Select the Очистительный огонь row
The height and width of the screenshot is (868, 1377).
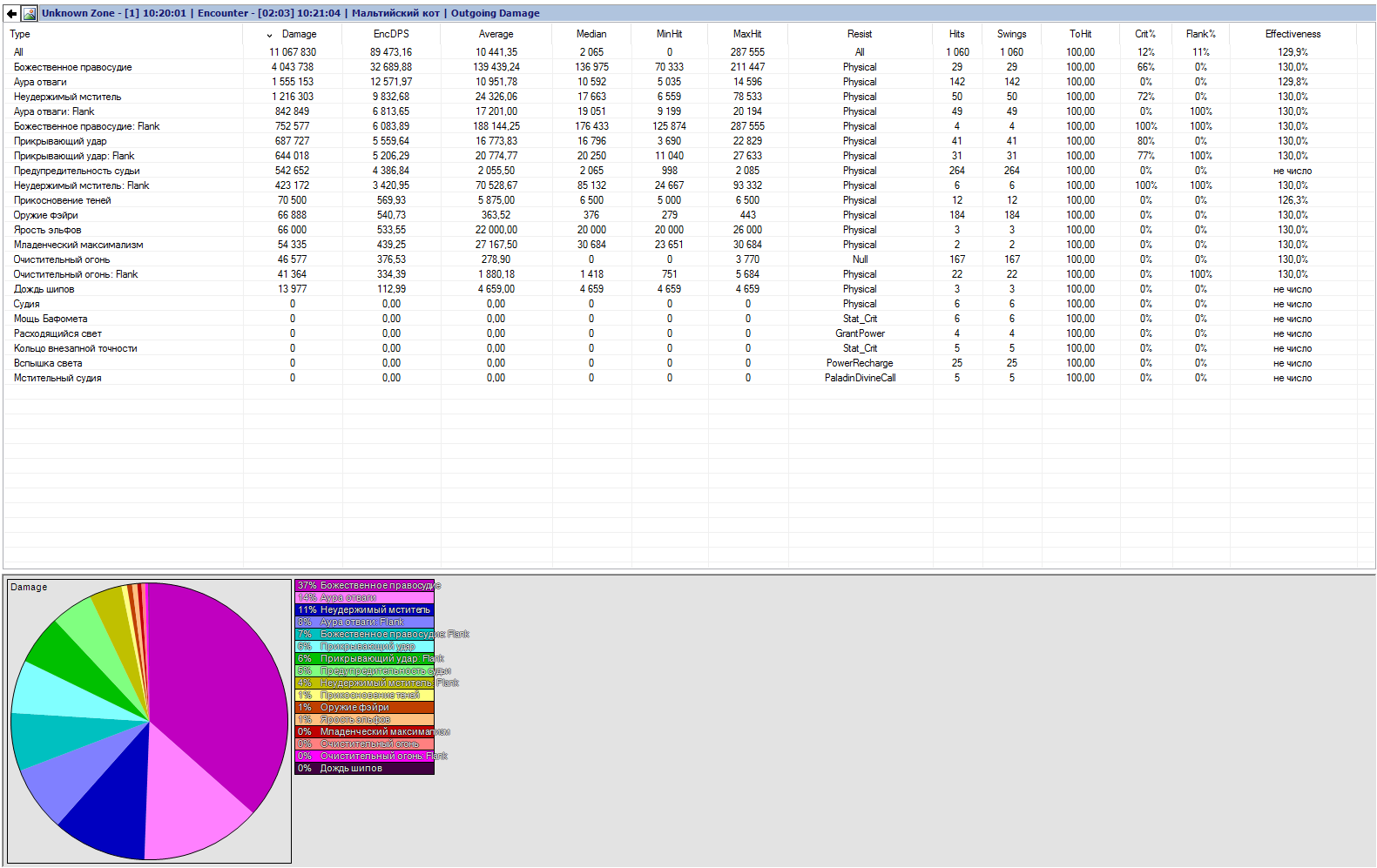[x=688, y=259]
